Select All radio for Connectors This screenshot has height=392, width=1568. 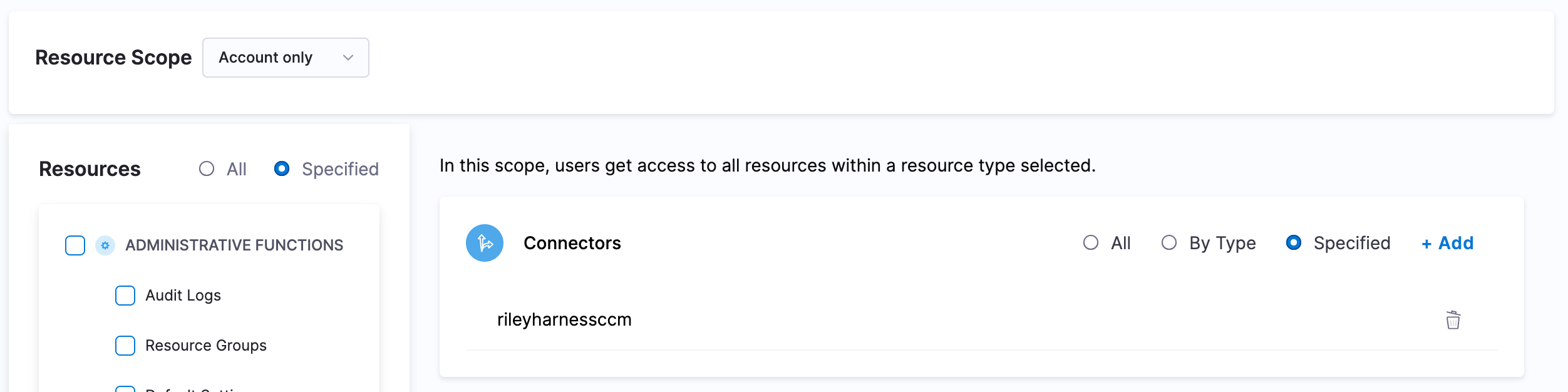[x=1091, y=243]
